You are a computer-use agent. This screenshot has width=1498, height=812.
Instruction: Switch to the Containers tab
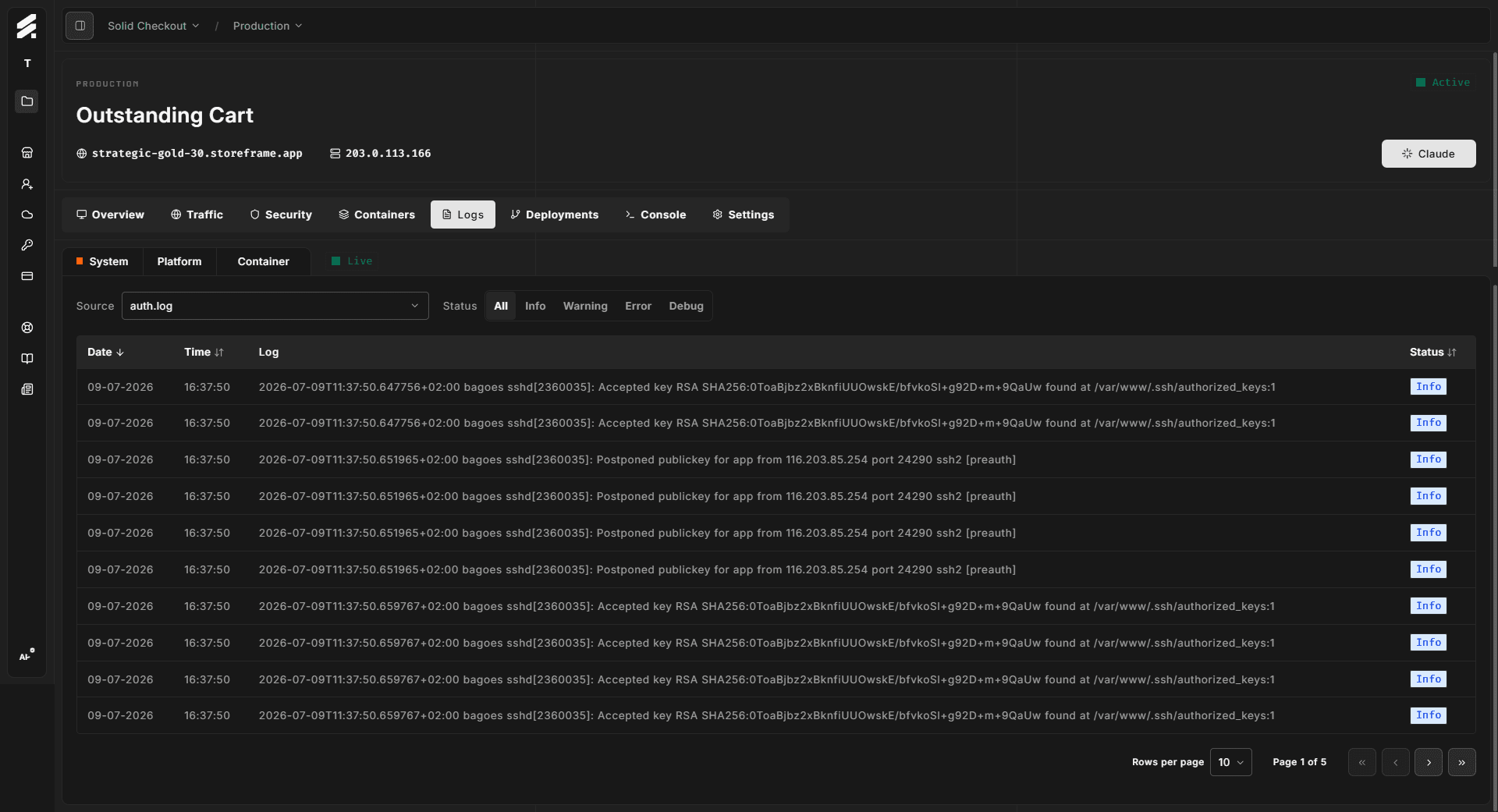(376, 215)
